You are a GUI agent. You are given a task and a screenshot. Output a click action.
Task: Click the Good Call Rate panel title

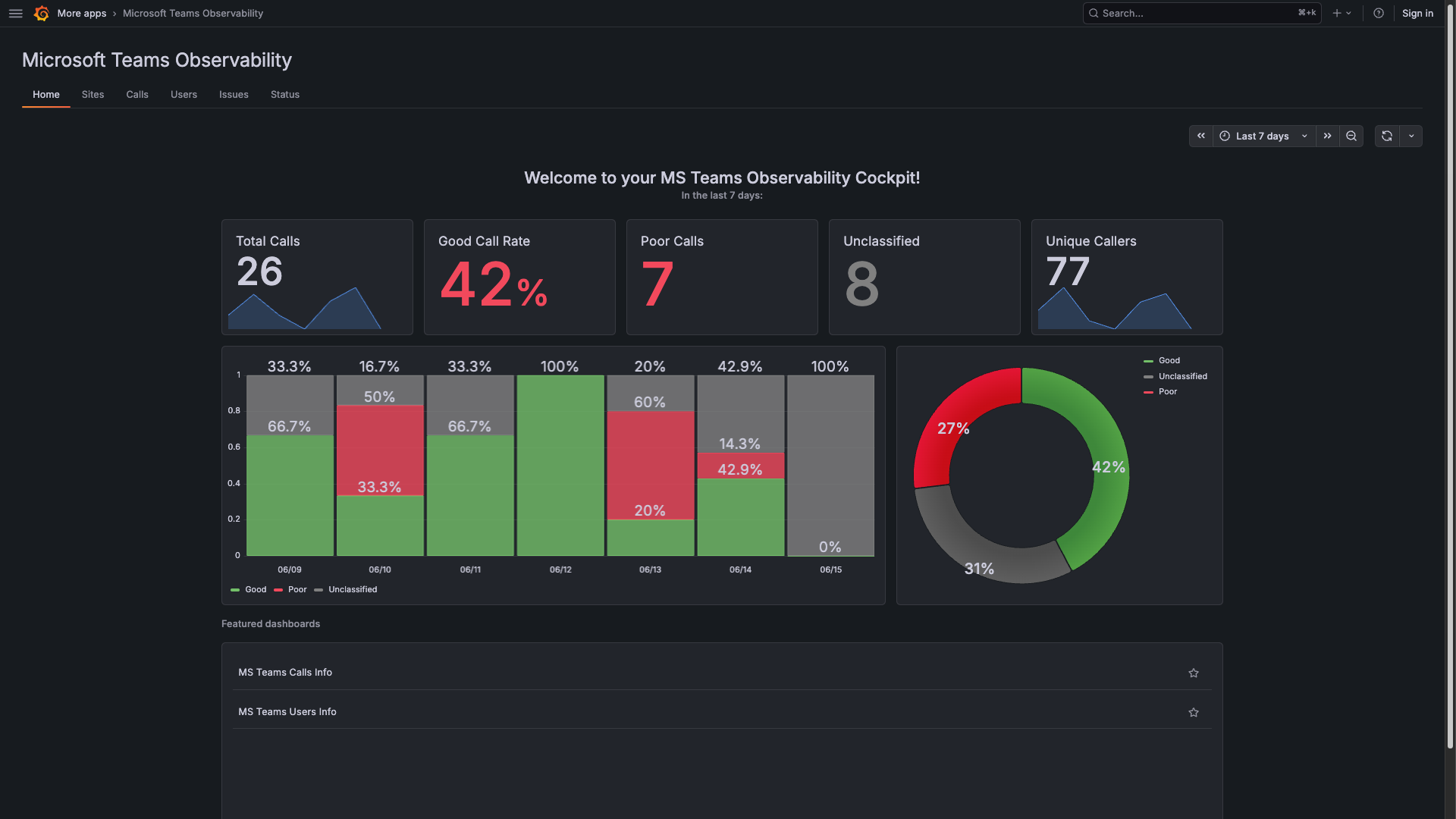pyautogui.click(x=484, y=241)
